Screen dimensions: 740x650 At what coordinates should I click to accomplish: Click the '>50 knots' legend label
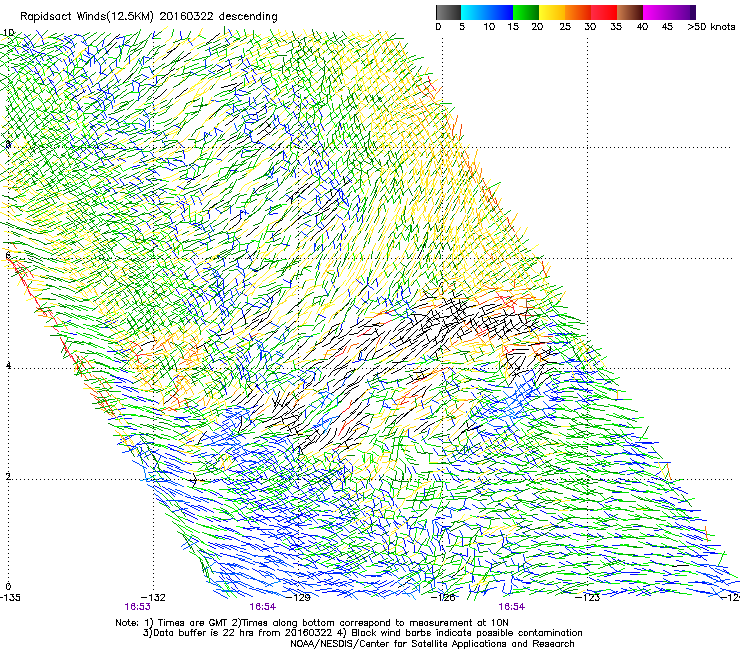[x=711, y=26]
